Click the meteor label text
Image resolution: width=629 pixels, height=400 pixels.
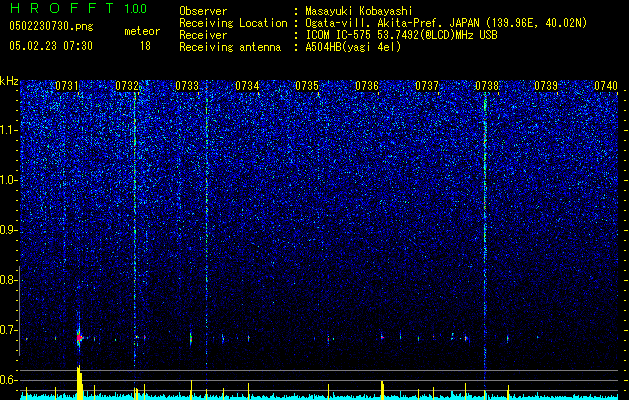[142, 31]
